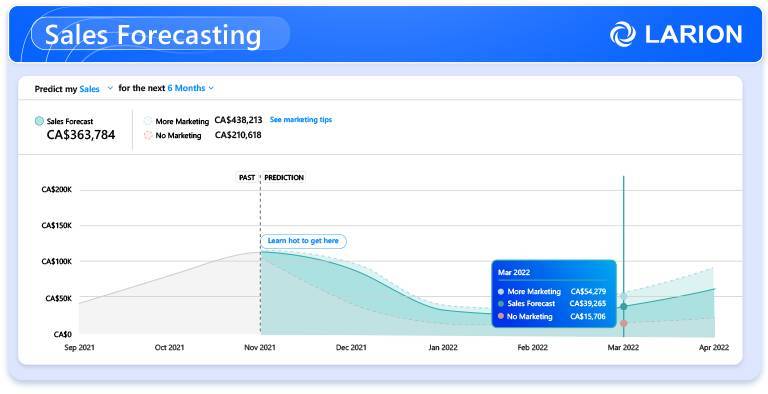
Task: Click the PREDICTION label on the chart
Action: click(284, 177)
